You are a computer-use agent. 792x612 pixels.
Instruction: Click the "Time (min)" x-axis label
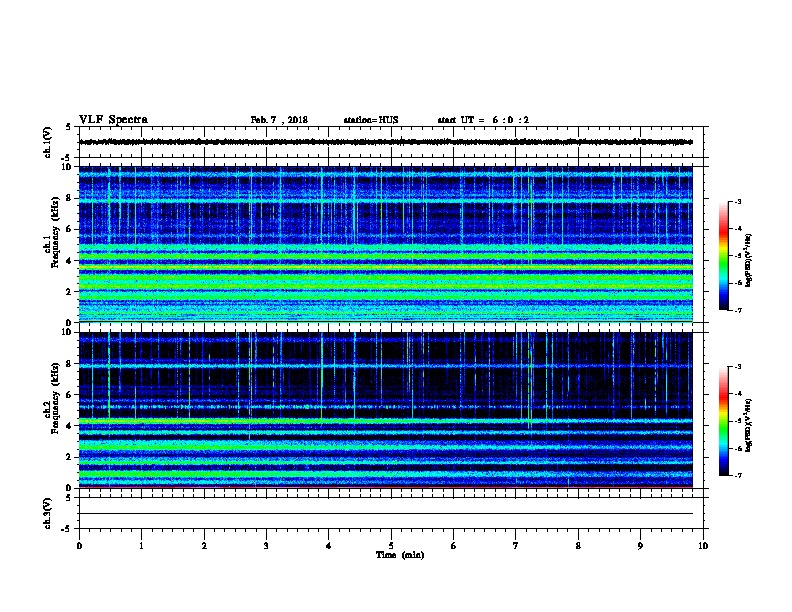[x=400, y=555]
